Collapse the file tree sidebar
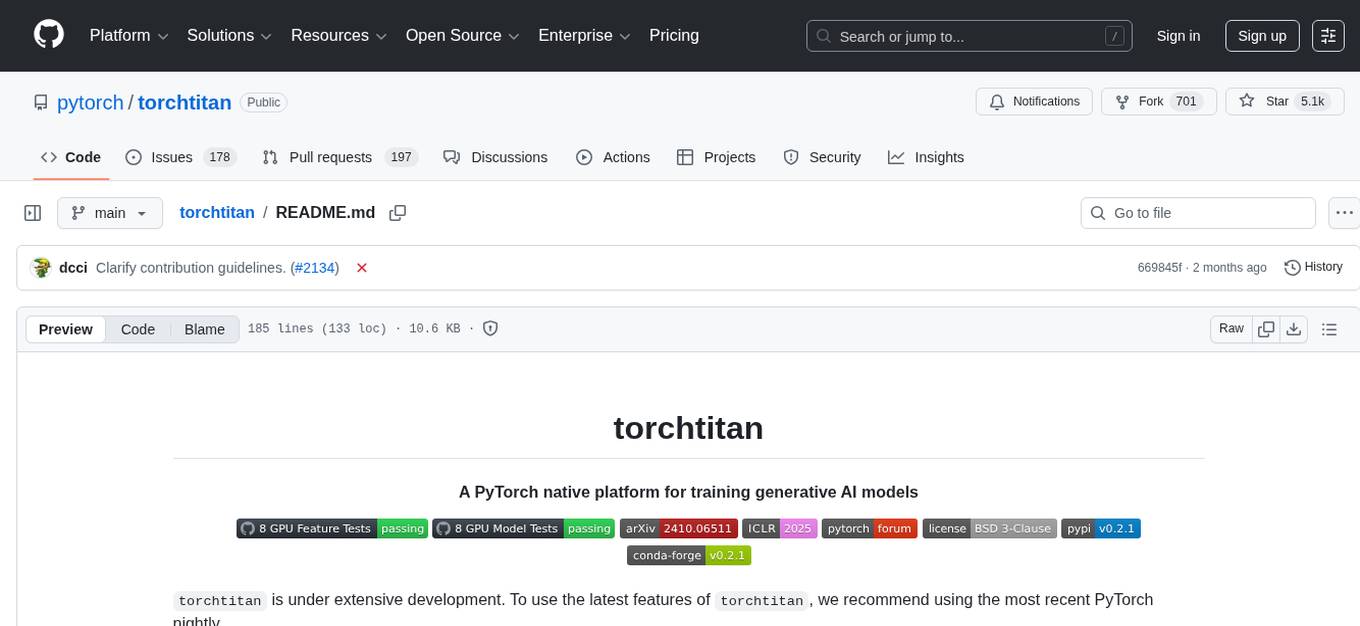The width and height of the screenshot is (1360, 626). tap(32, 212)
